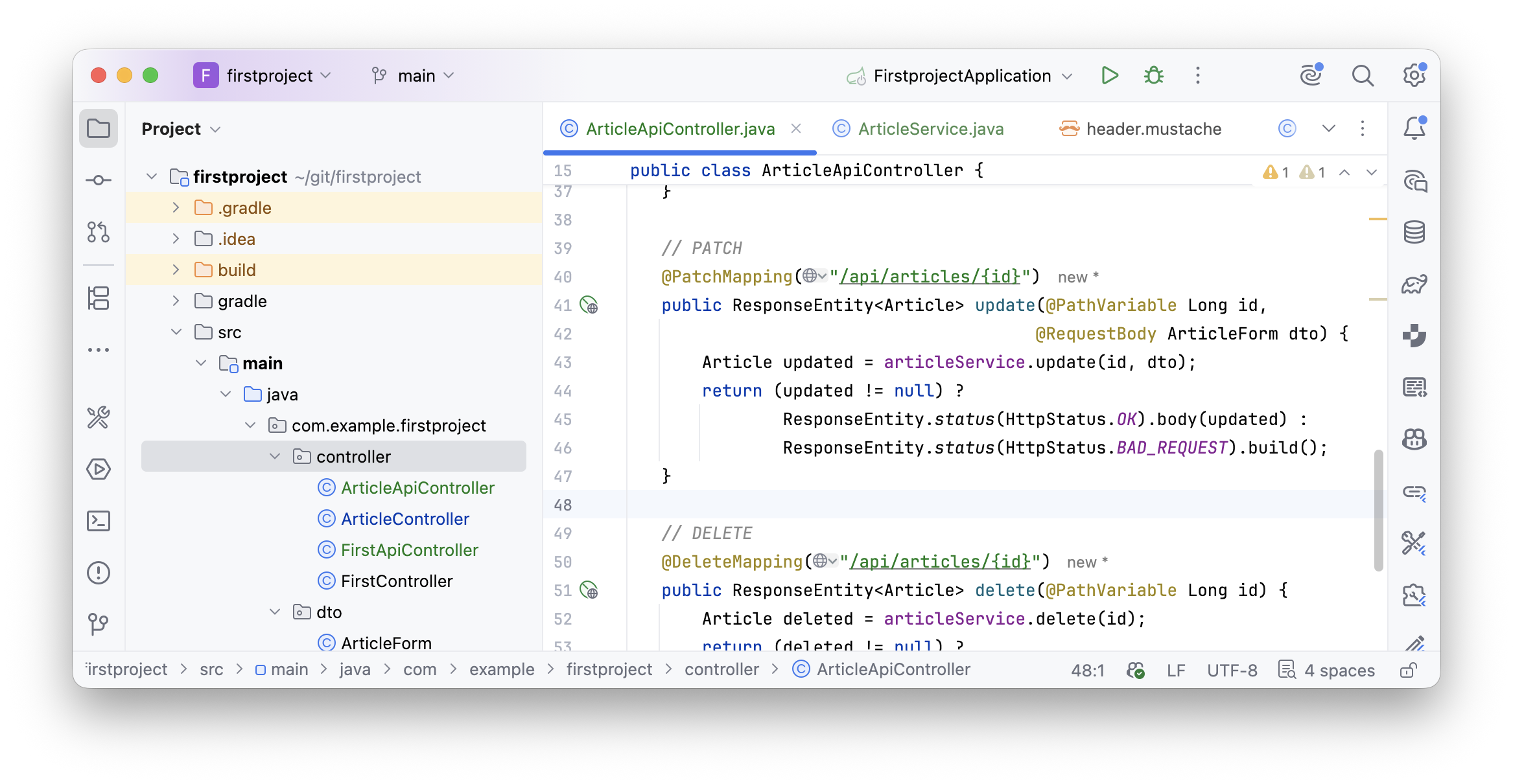
Task: Open the Structure tool window icon
Action: click(x=99, y=298)
